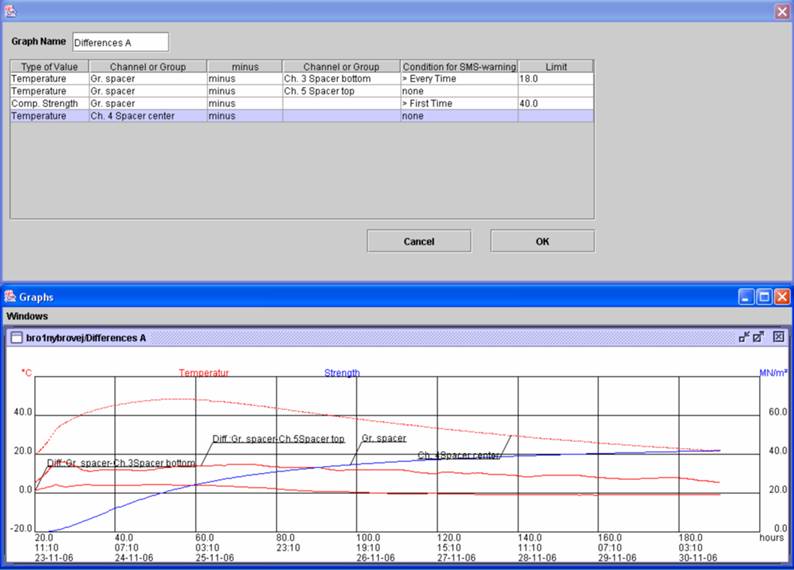Screen dimensions: 794x570
Task: Click 'none' condition in highlighted row
Action: click(x=459, y=116)
